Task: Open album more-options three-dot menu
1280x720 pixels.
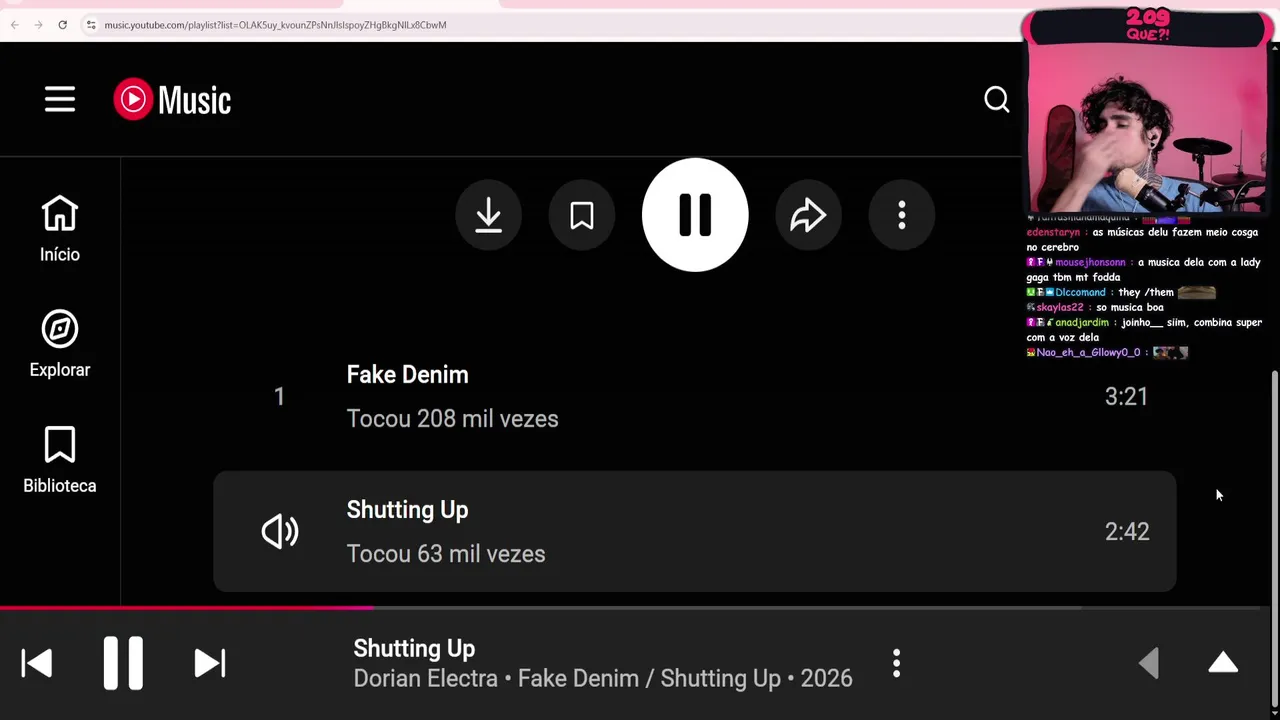Action: click(x=901, y=215)
